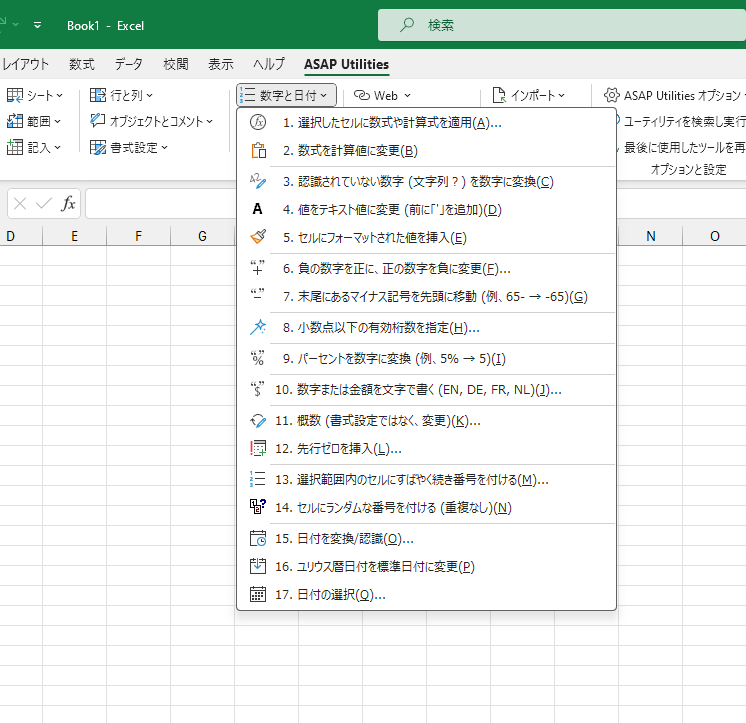Expand the インポート dropdown
The width and height of the screenshot is (746, 723).
click(529, 96)
